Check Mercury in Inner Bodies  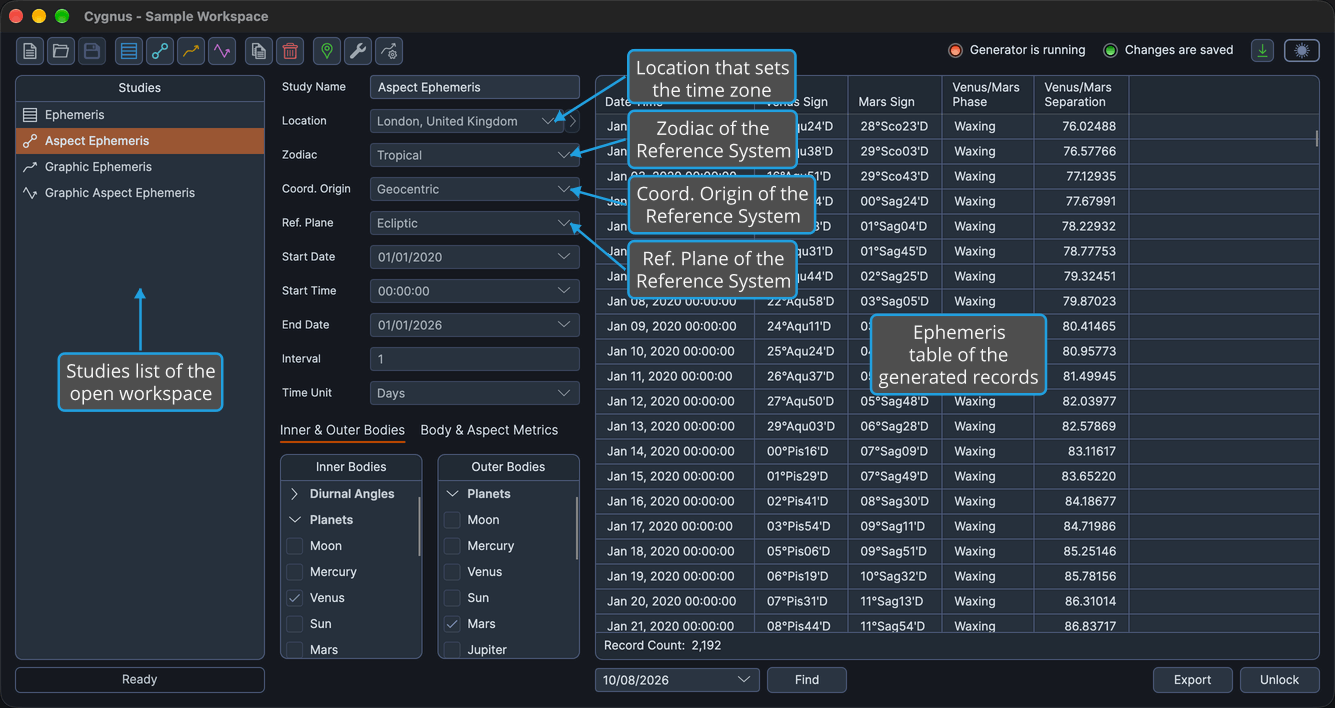coord(295,572)
